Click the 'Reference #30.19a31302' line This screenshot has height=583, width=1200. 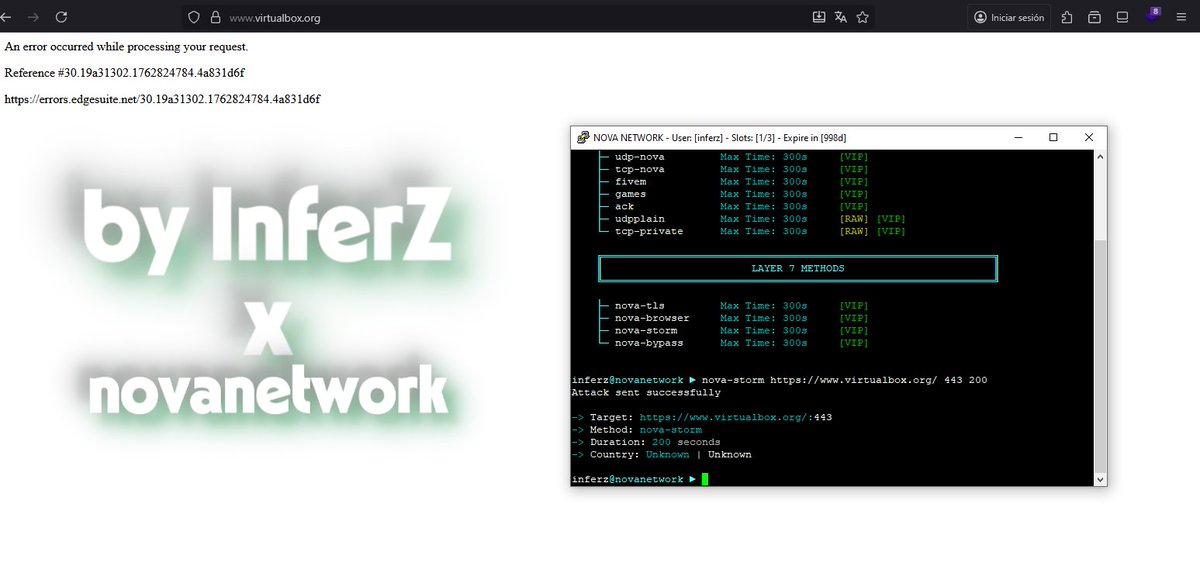pos(125,72)
